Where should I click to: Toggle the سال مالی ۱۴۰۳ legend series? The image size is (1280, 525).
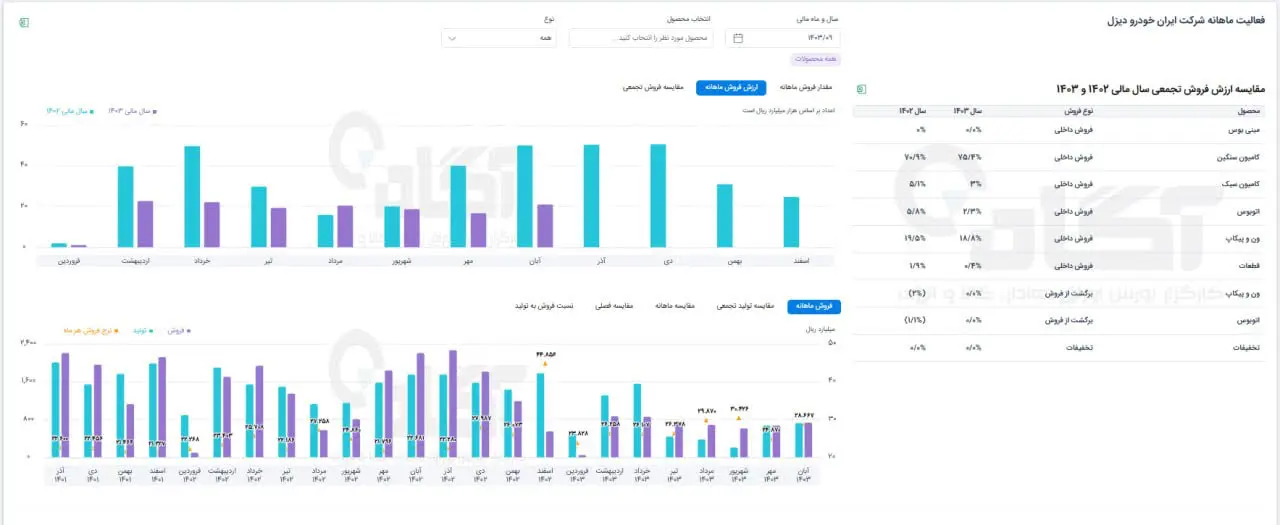click(133, 111)
